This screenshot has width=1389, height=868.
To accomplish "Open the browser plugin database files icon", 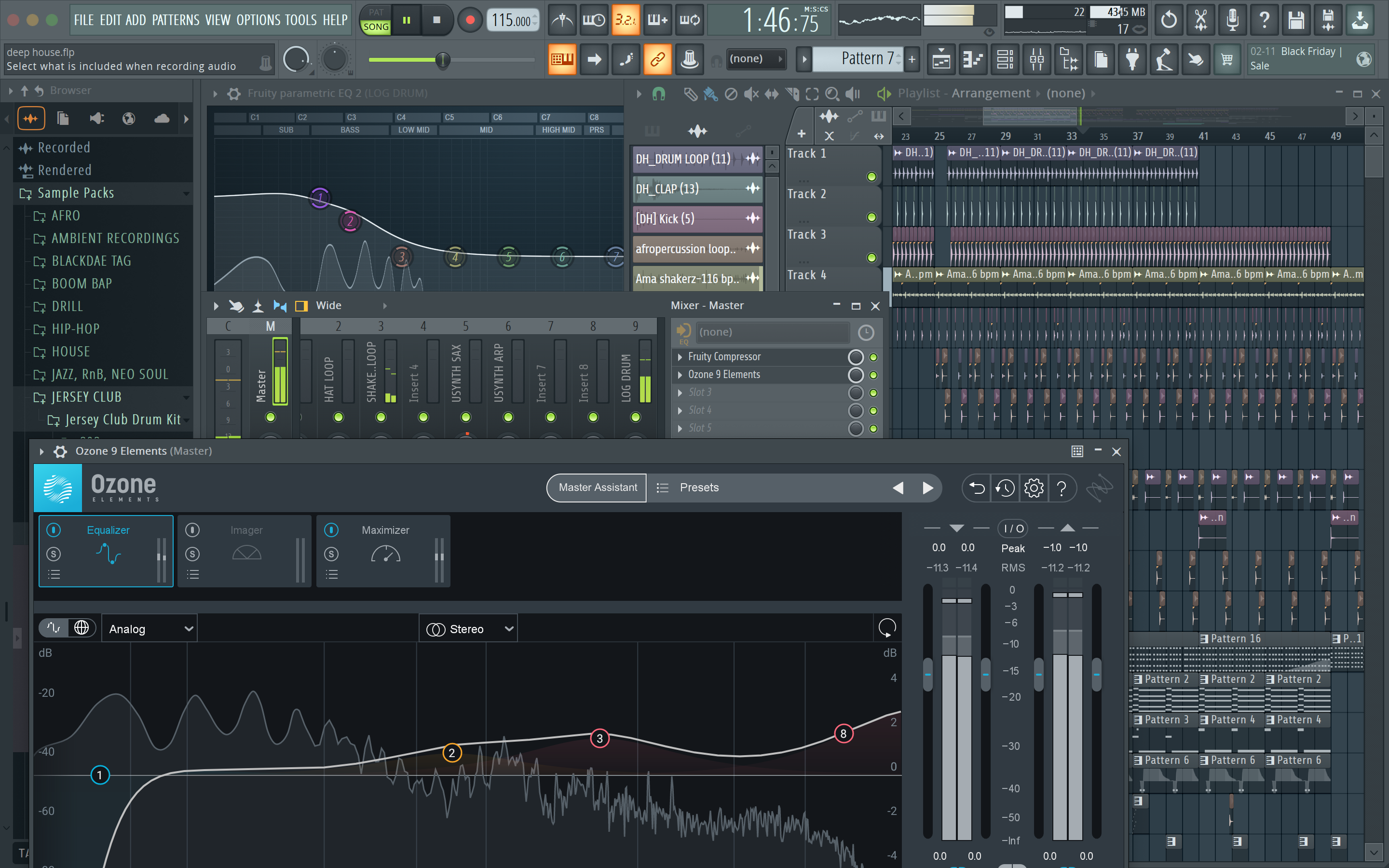I will pos(63,119).
